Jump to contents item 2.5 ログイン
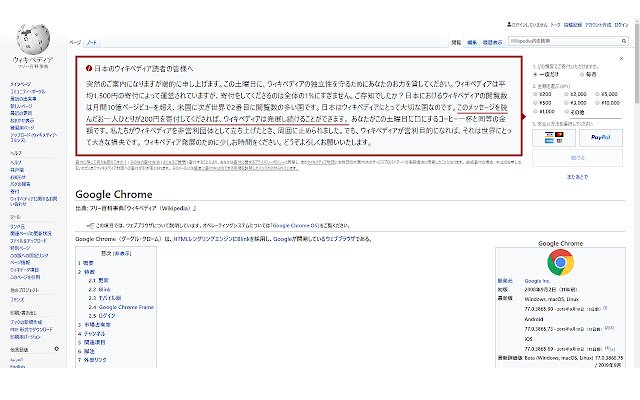640x400 pixels. (102, 316)
